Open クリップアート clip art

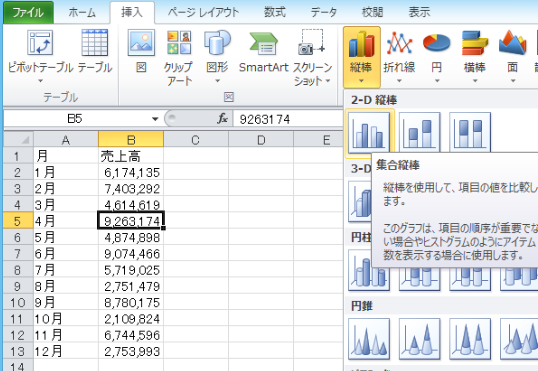tap(178, 57)
